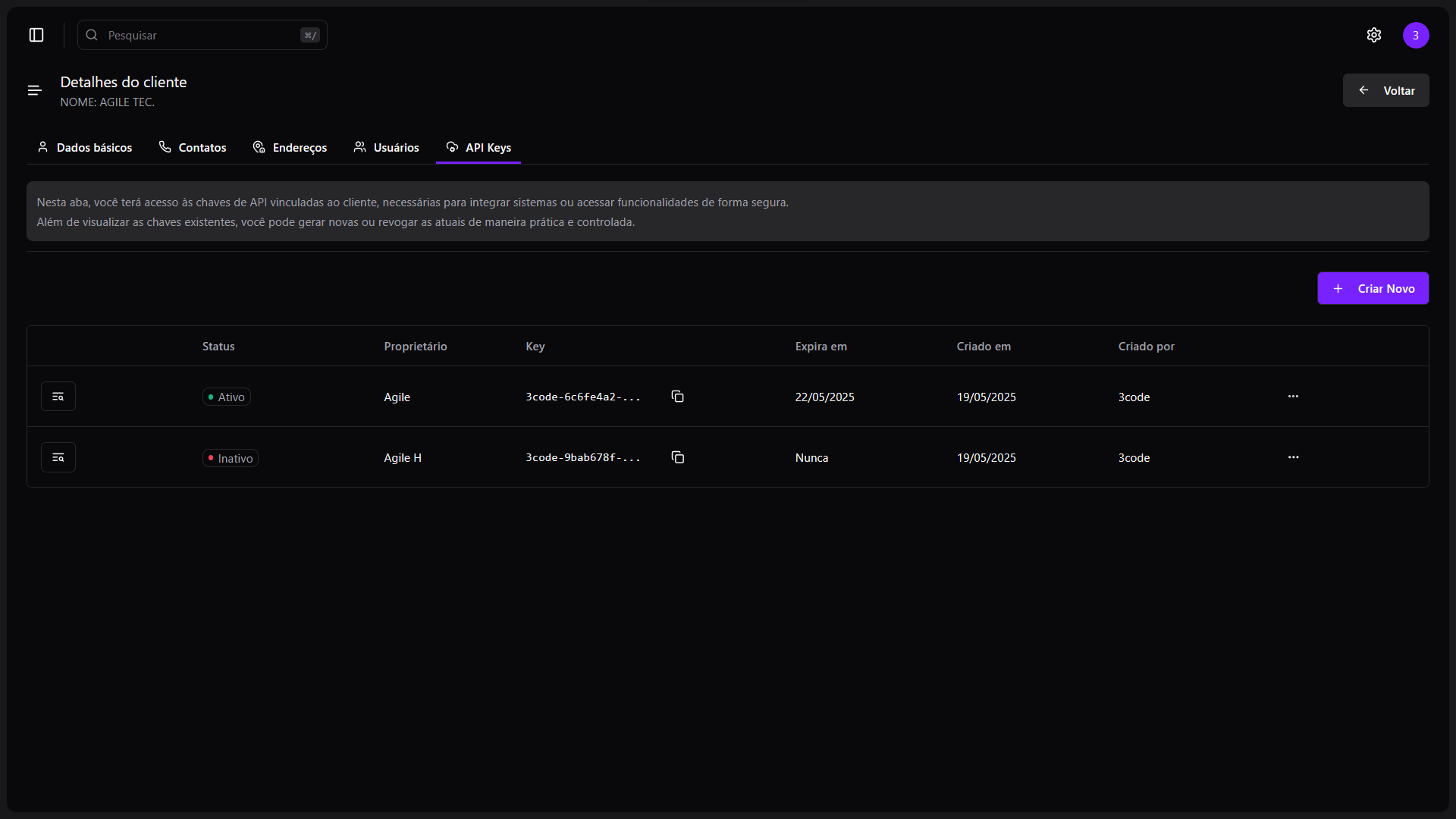Screen dimensions: 1456x819
Task: Click the Inativo status badge
Action: tap(231, 458)
